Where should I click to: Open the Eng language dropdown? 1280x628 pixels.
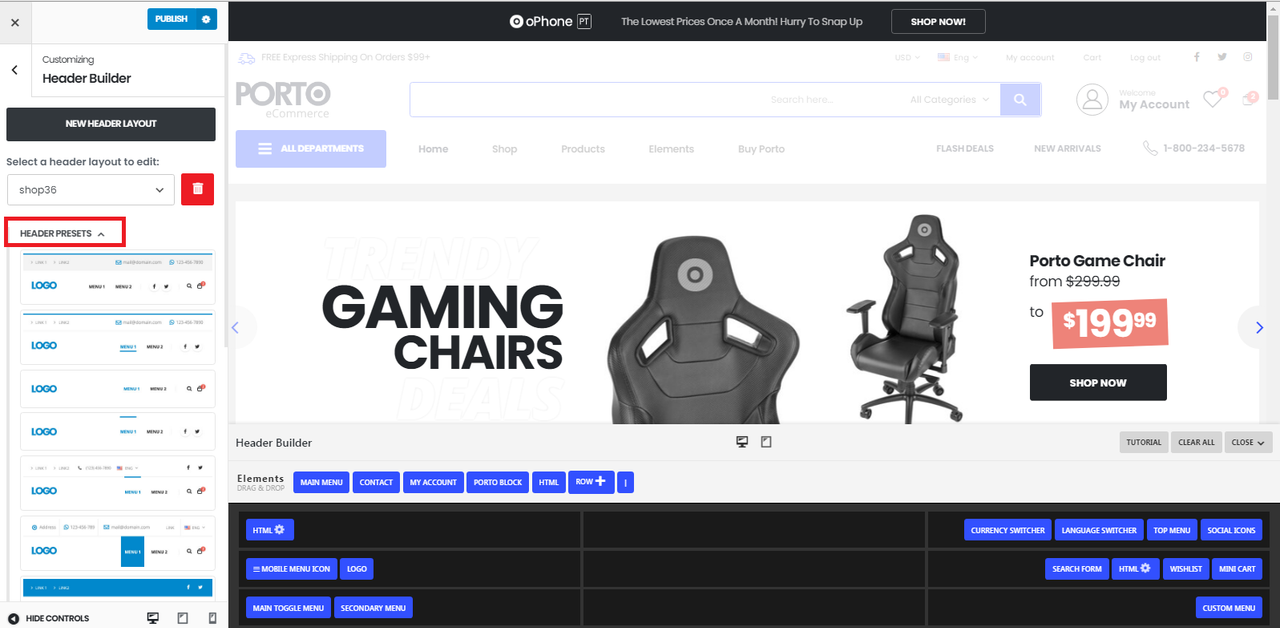[x=958, y=58]
